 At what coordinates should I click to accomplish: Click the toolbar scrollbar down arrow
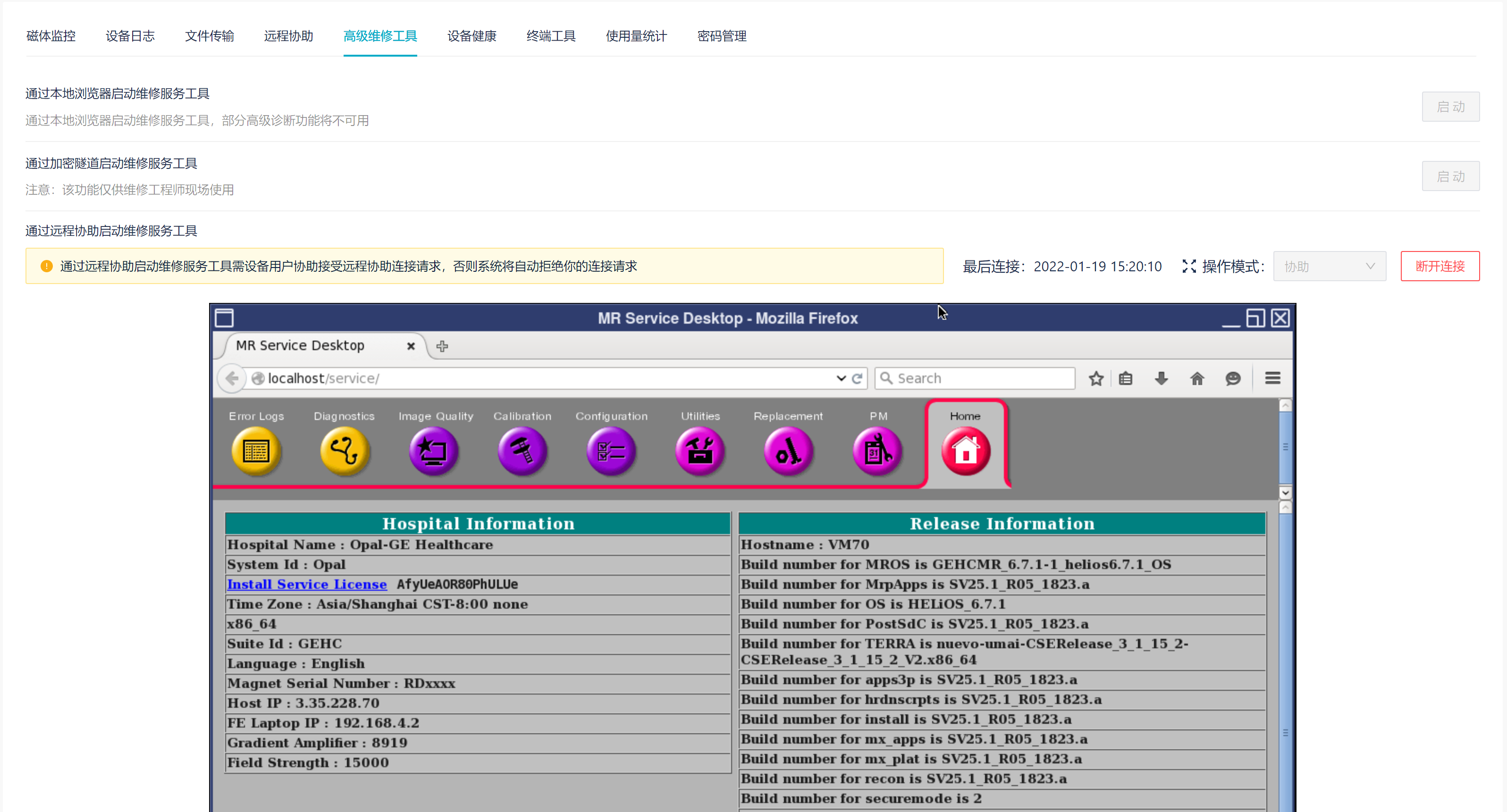(x=1285, y=493)
